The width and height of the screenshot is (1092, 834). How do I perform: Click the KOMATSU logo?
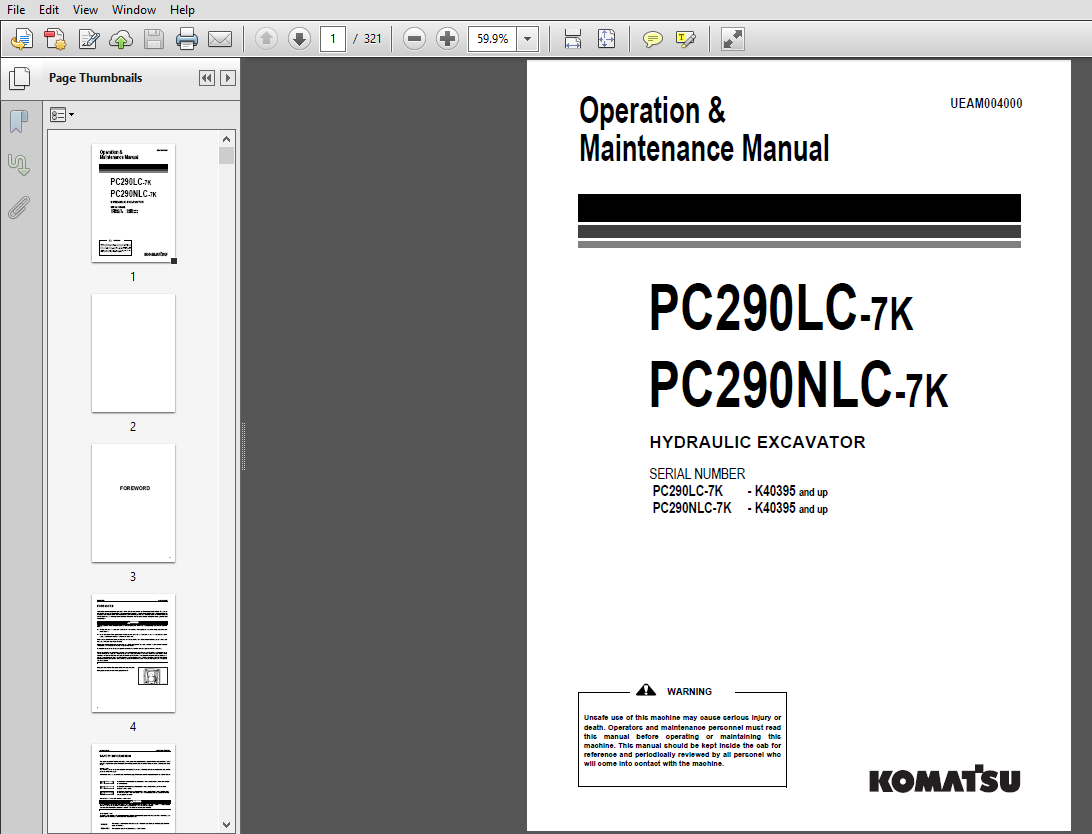pyautogui.click(x=944, y=780)
